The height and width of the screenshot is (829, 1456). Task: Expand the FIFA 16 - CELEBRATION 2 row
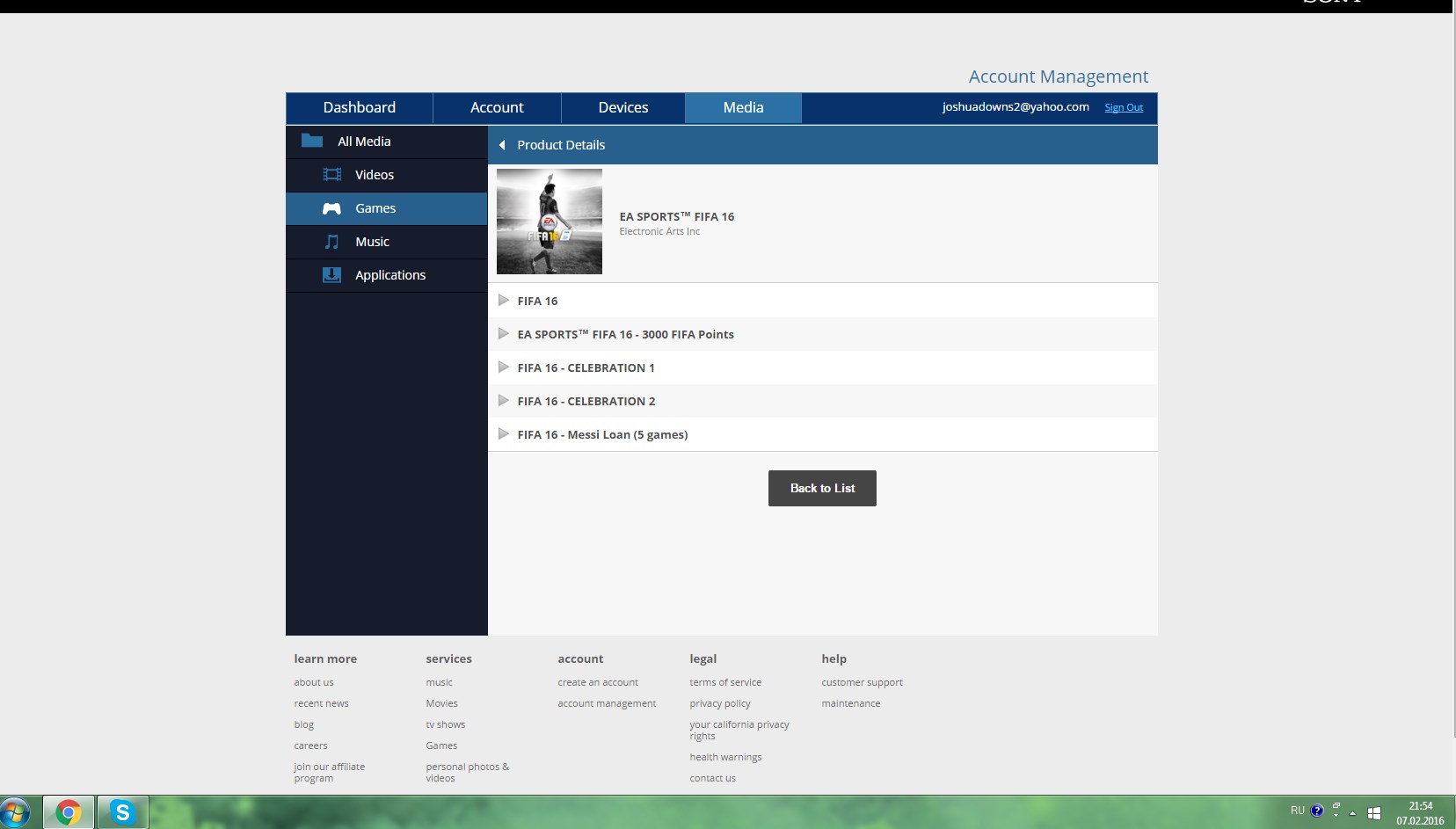(503, 401)
